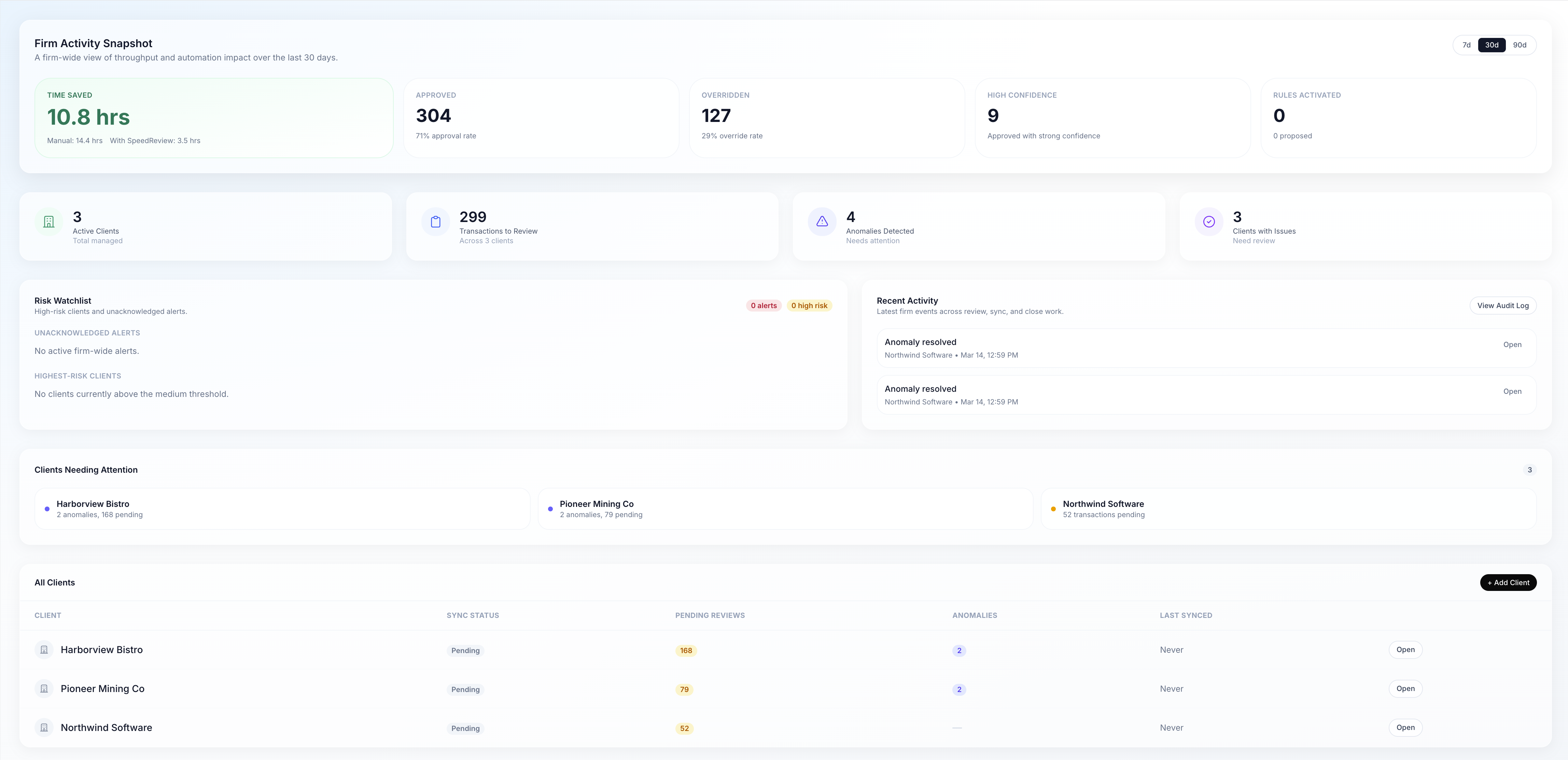
Task: Click the building icon beside Pioneer Mining Co
Action: point(44,688)
